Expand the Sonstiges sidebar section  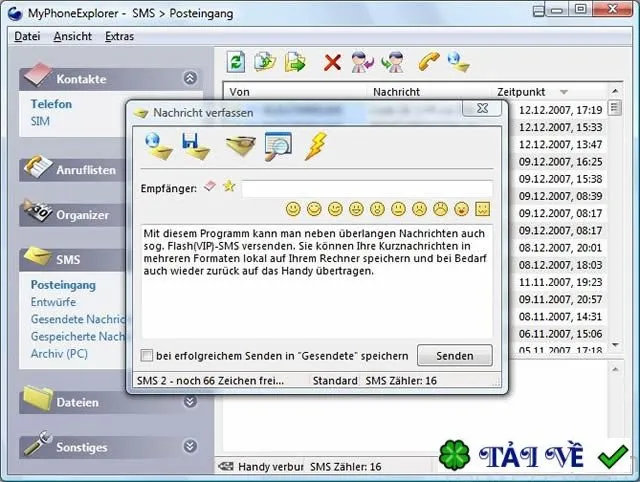point(190,446)
